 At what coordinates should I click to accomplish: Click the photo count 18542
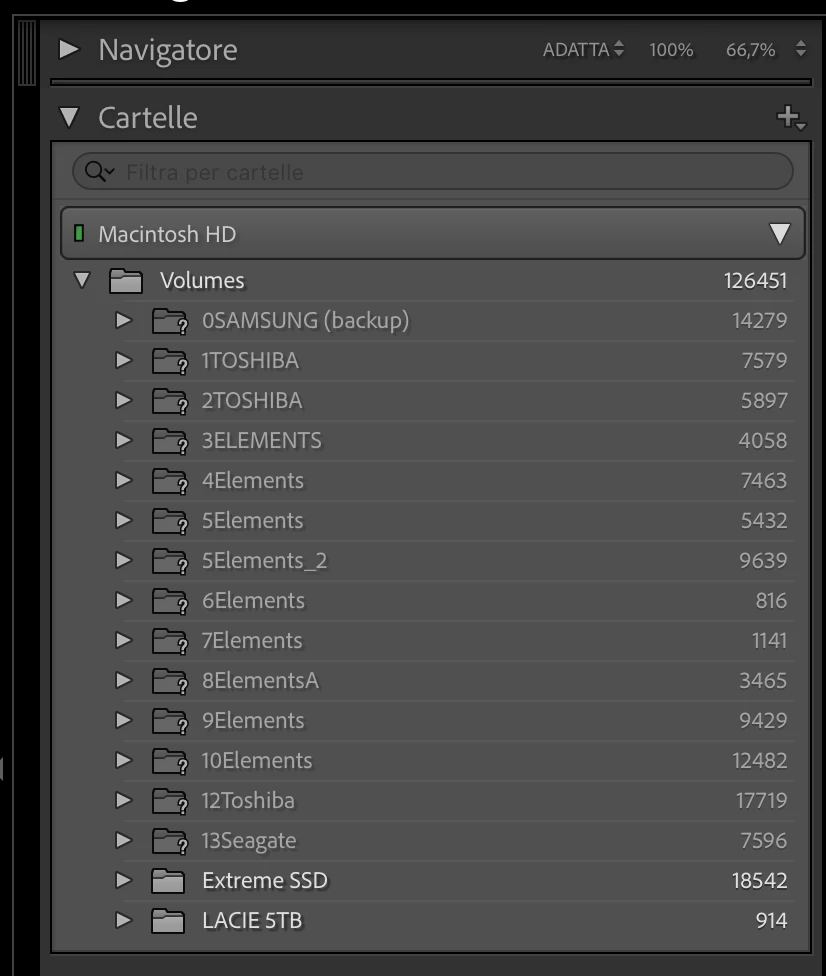tap(759, 880)
